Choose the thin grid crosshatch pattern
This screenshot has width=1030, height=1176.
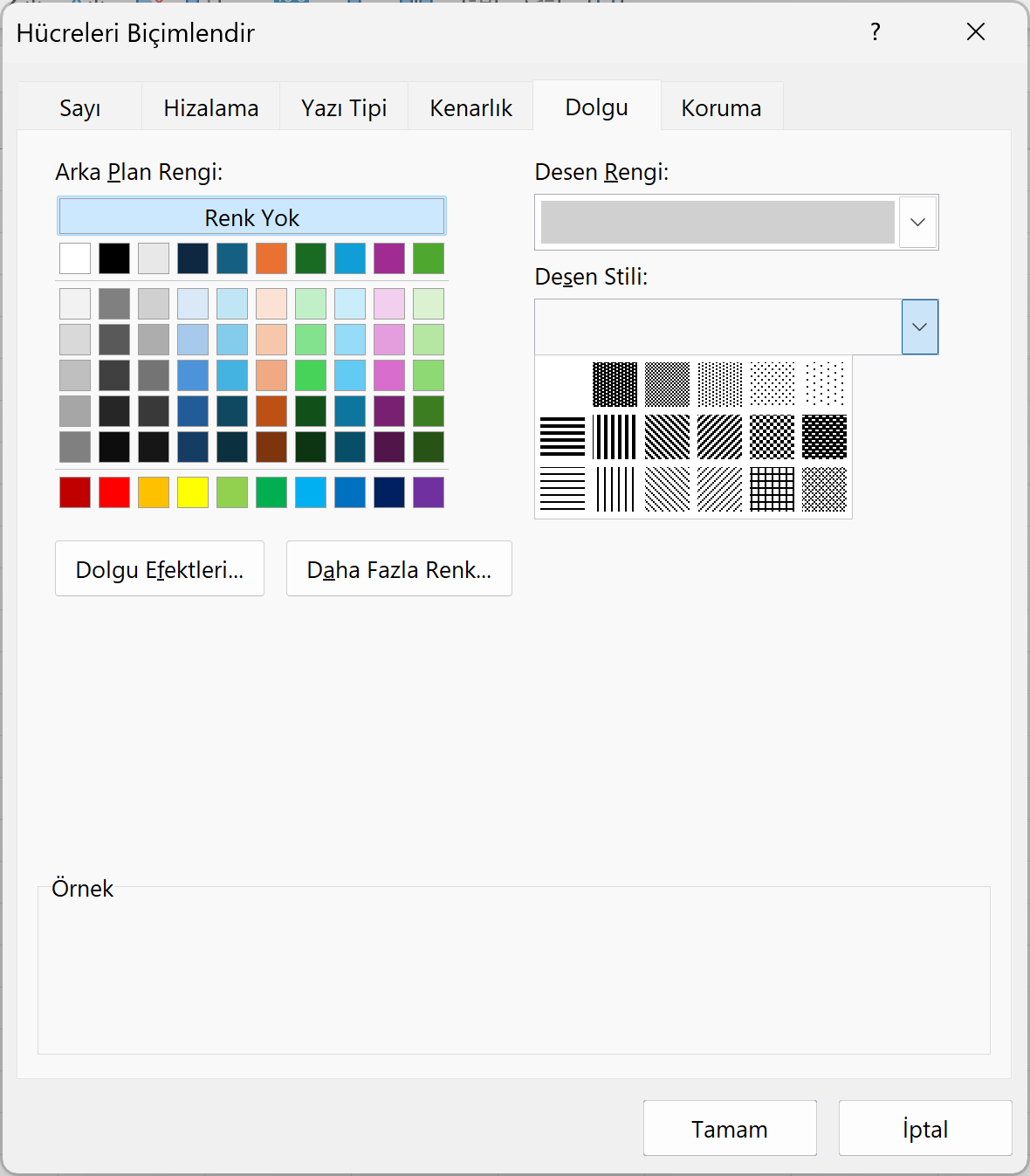[772, 489]
